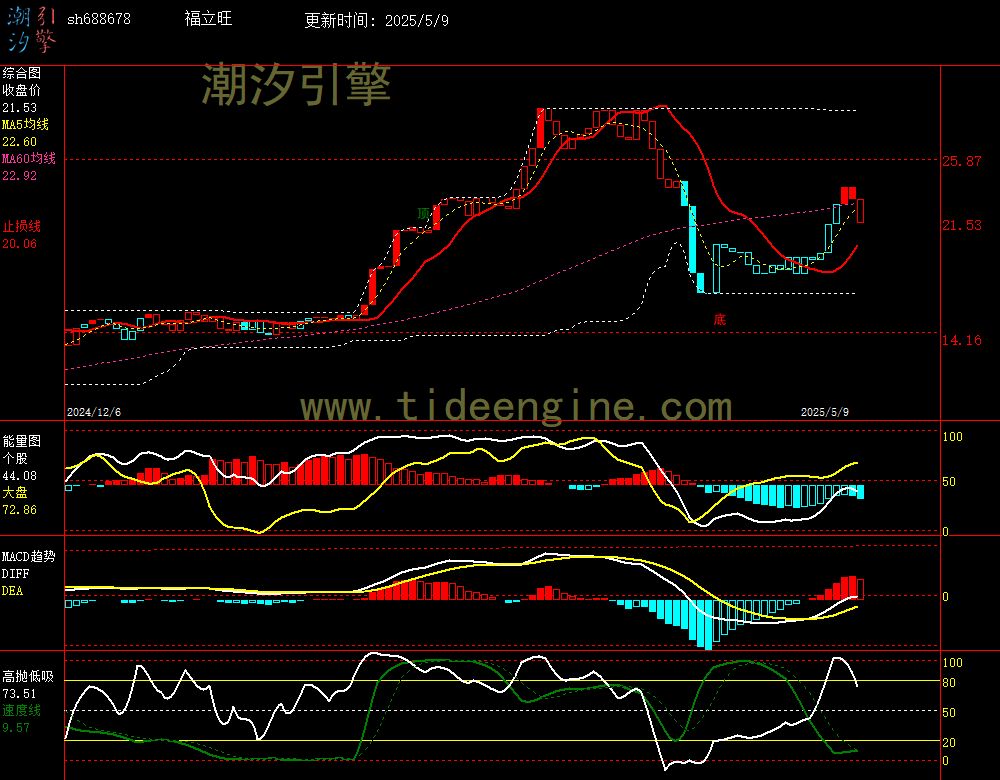Select the green 速度线 legend label
Image resolution: width=1000 pixels, height=780 pixels.
(21, 710)
